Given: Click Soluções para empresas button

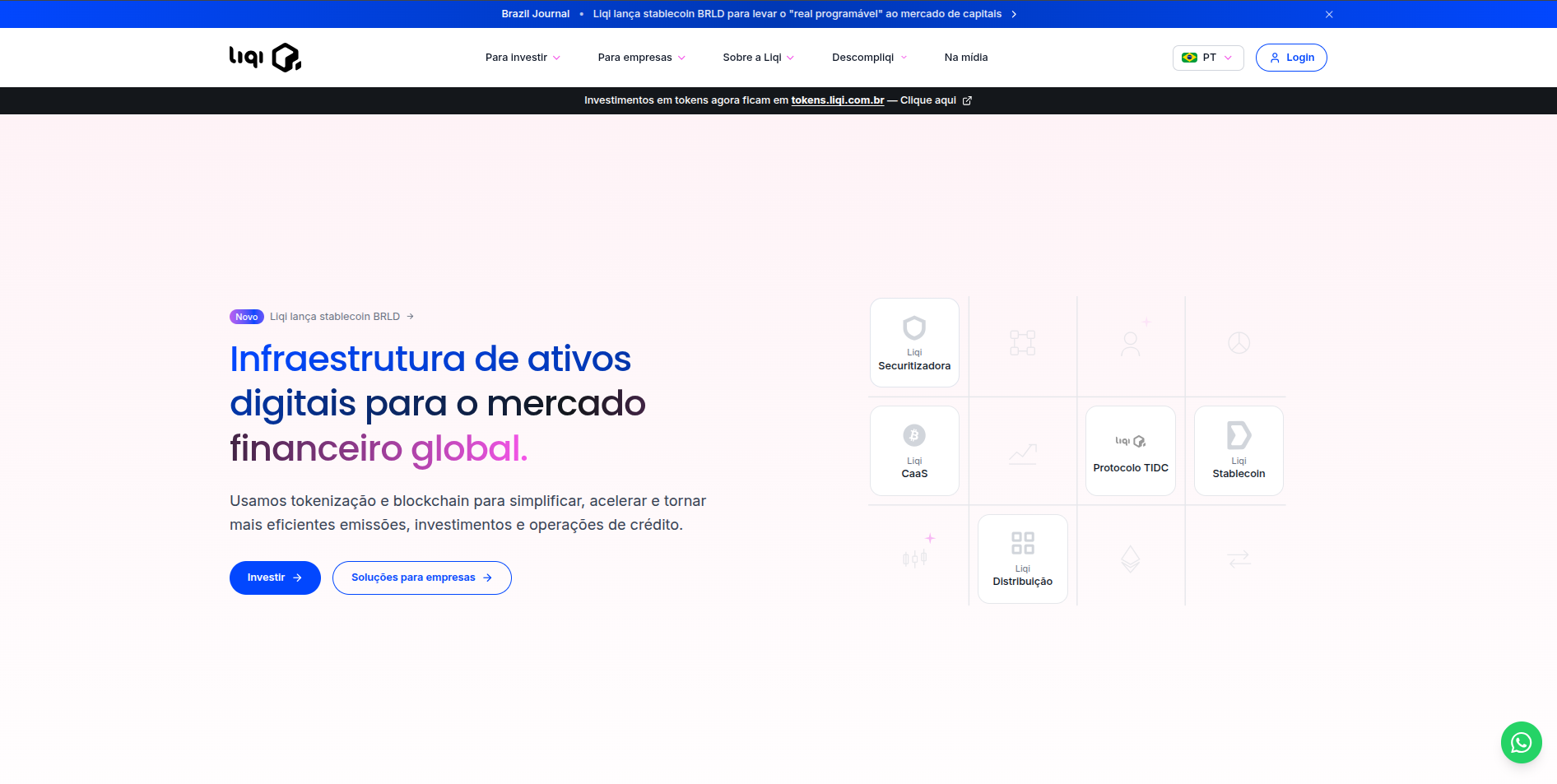Looking at the screenshot, I should [421, 578].
